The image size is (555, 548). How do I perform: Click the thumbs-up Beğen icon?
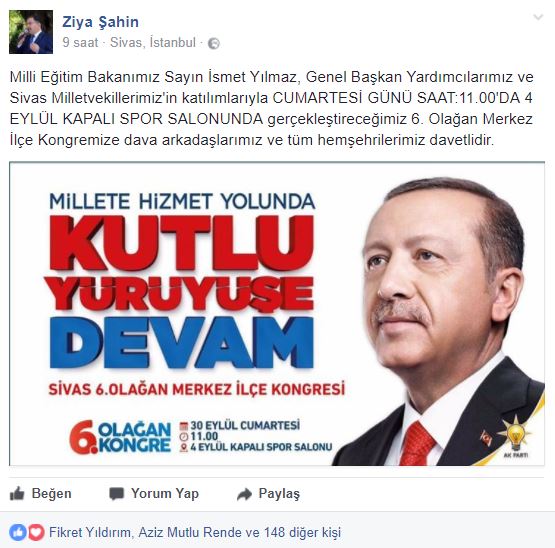click(x=17, y=493)
